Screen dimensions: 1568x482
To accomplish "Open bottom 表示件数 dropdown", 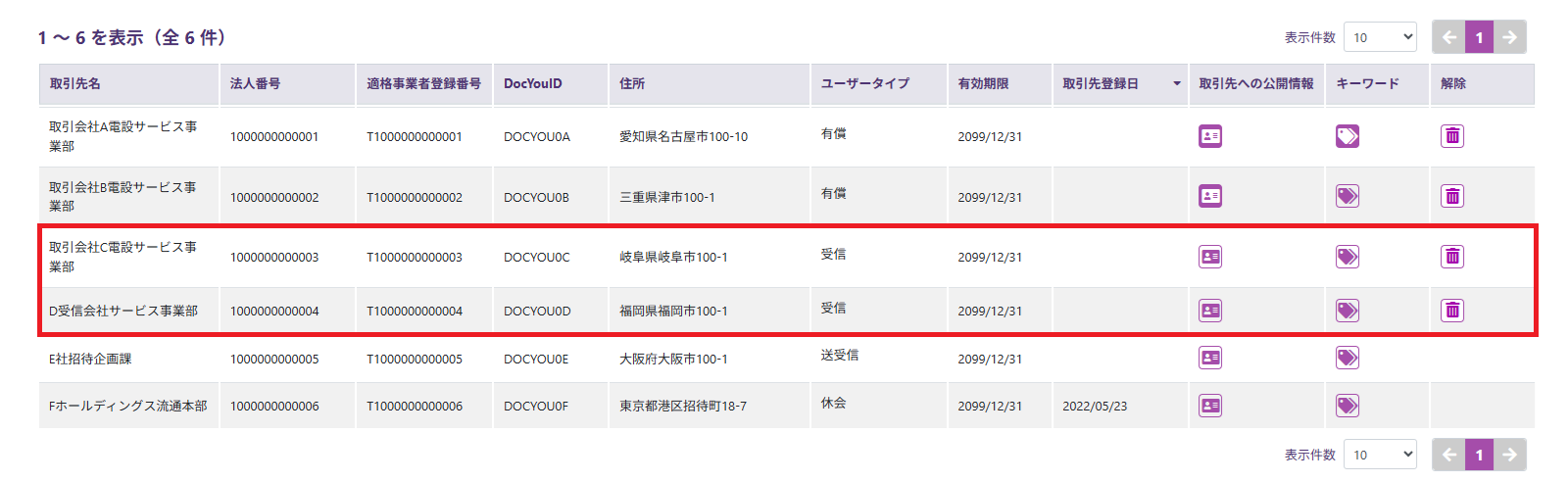I will [1380, 455].
